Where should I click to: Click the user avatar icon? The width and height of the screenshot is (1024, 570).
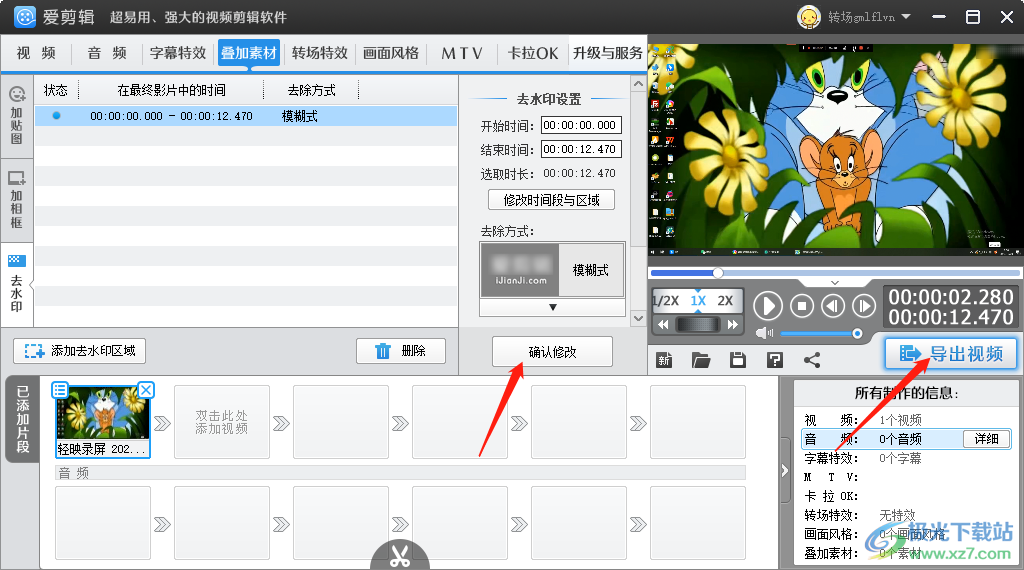pos(808,17)
